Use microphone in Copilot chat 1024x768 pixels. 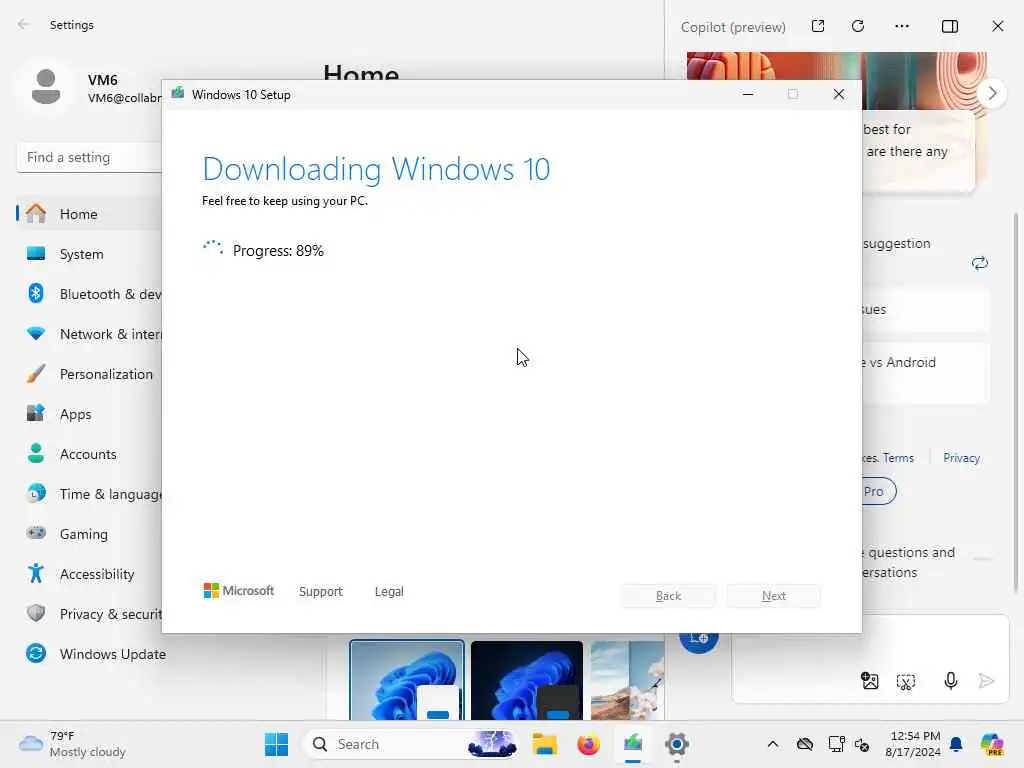pyautogui.click(x=951, y=681)
